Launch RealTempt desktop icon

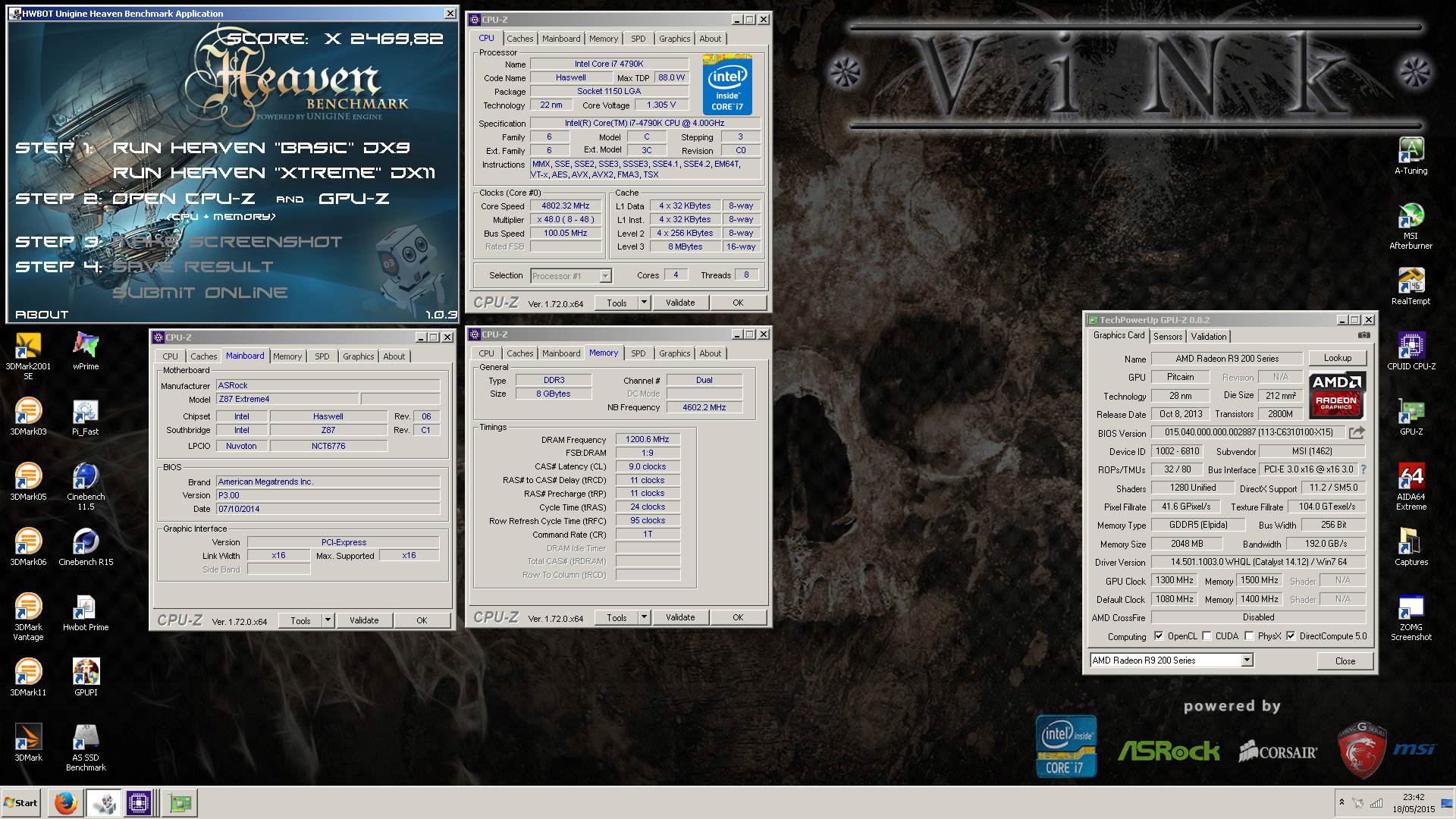click(1410, 286)
